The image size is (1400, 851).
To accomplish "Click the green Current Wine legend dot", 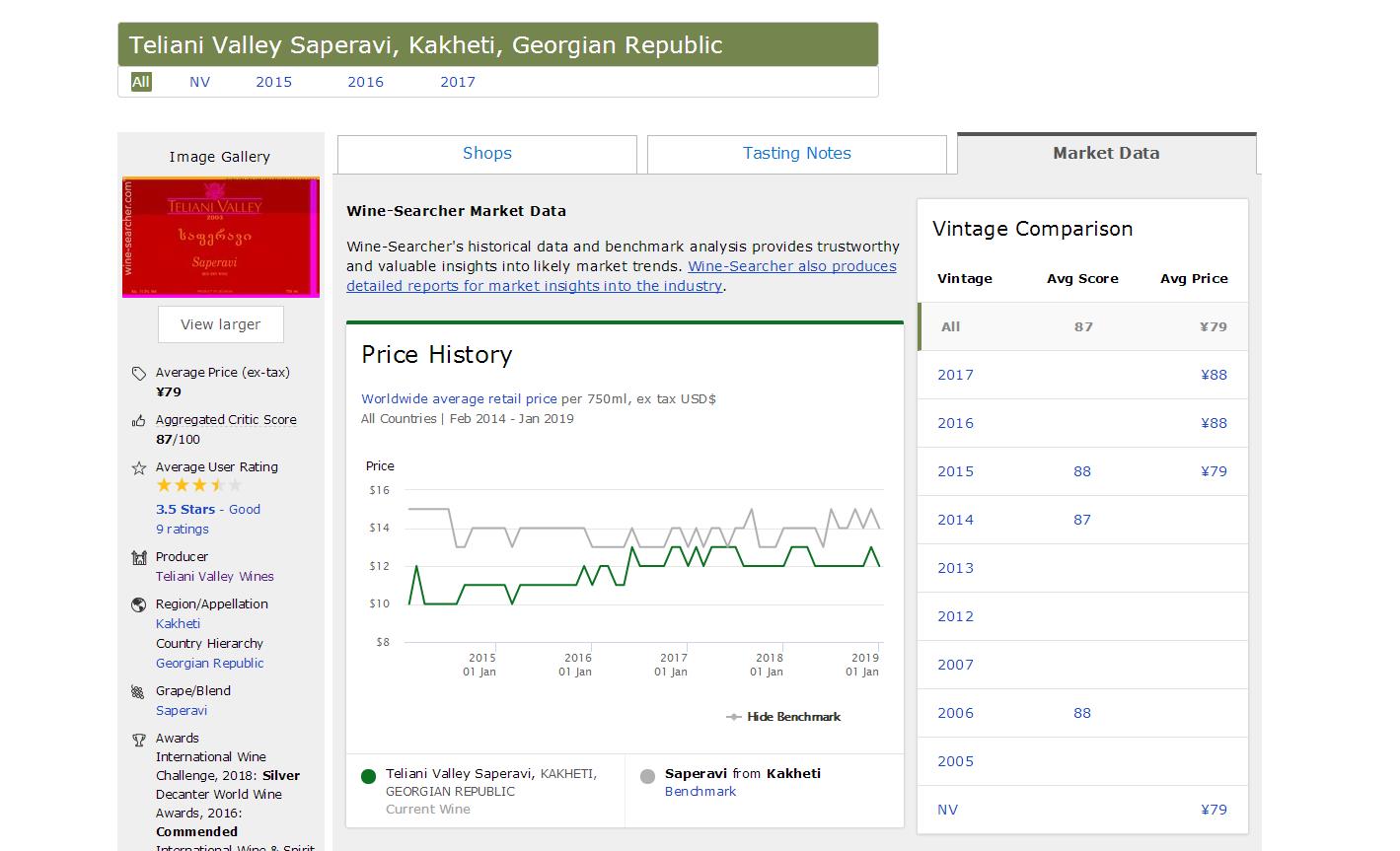I will coord(369,776).
